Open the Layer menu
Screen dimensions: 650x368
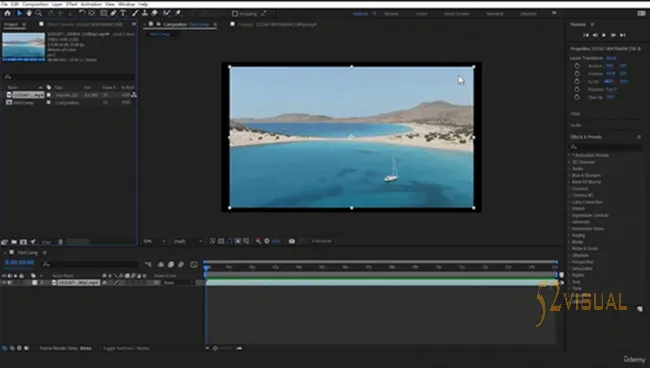pyautogui.click(x=57, y=4)
